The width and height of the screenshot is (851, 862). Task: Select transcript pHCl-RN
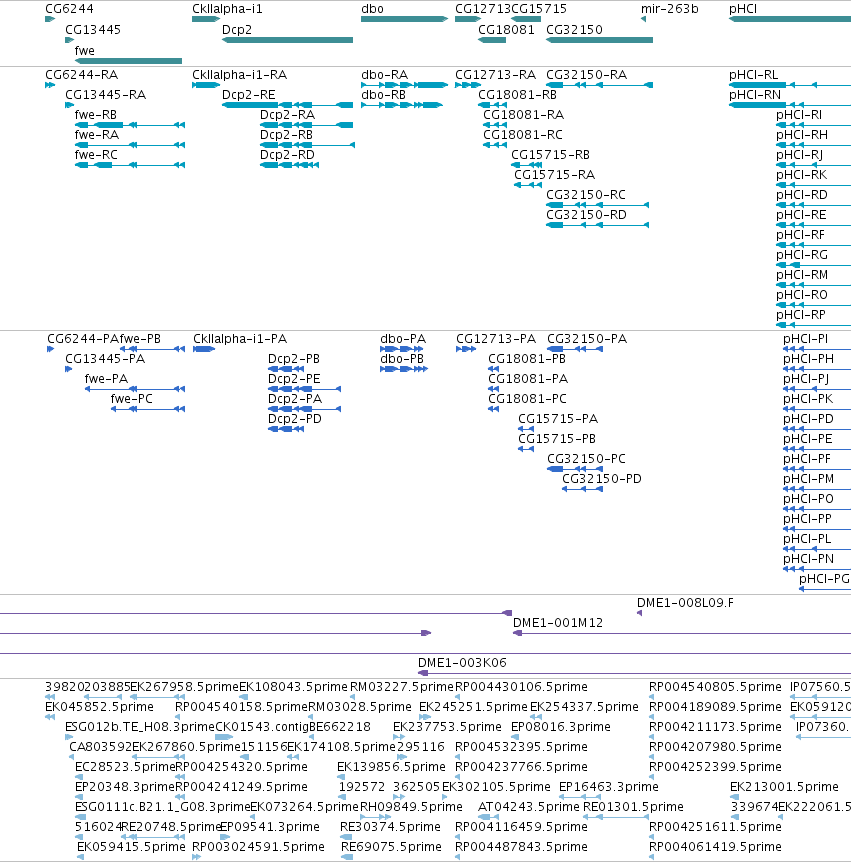pyautogui.click(x=755, y=95)
